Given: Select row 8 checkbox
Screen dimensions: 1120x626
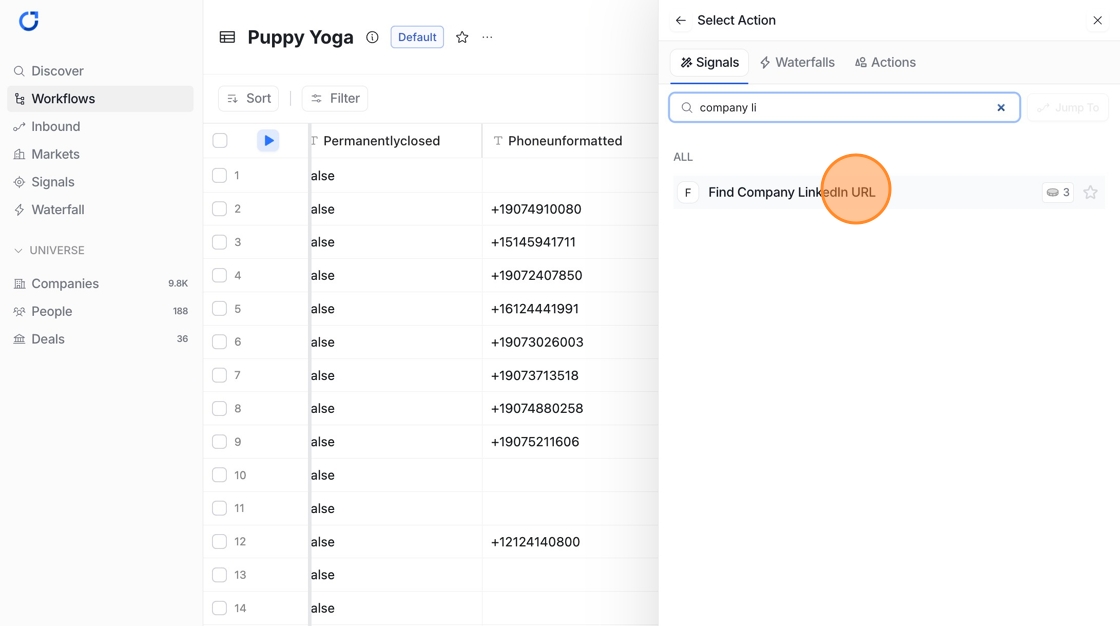Looking at the screenshot, I should tap(219, 408).
